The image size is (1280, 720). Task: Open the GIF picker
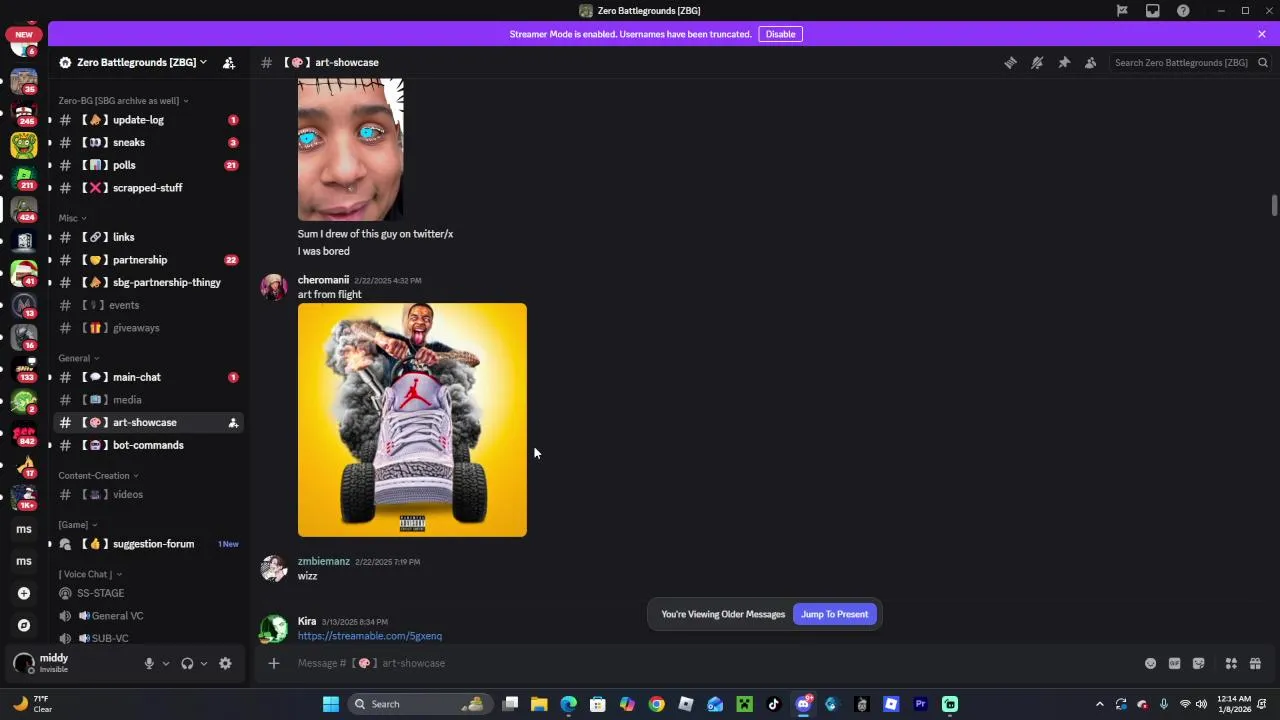click(1174, 663)
